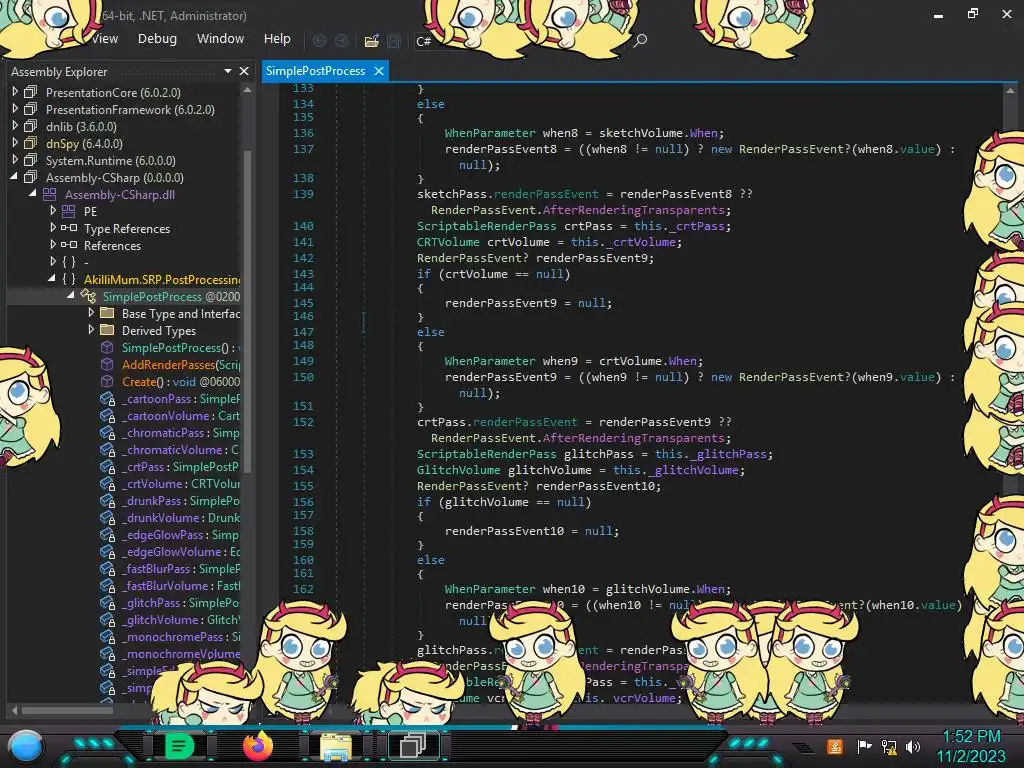Open the View menu
This screenshot has height=768, width=1024.
point(104,39)
